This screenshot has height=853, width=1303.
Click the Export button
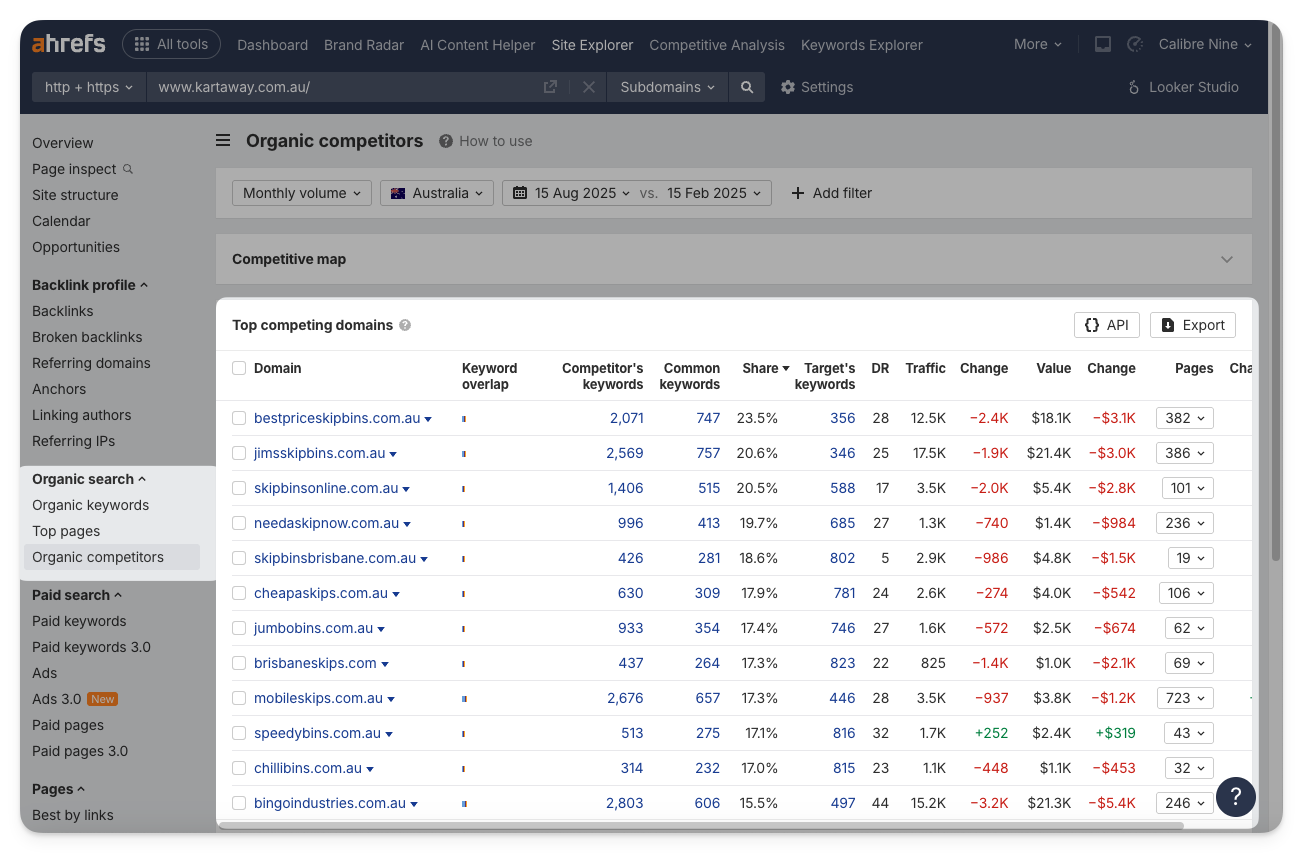tap(1192, 325)
